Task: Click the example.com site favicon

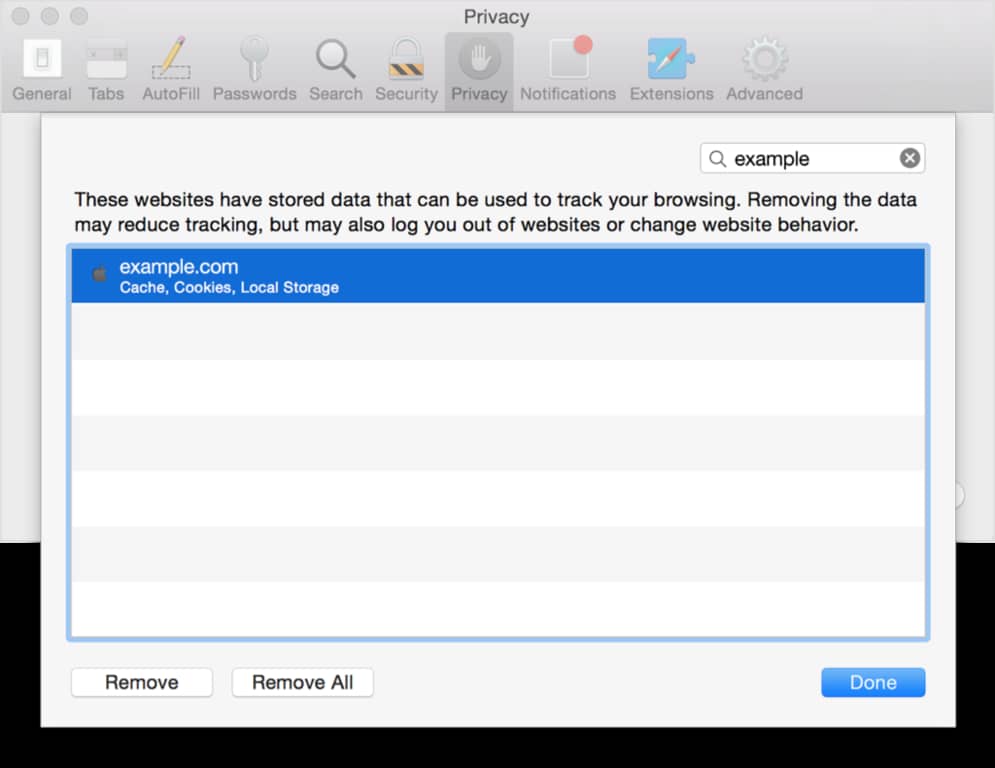Action: point(98,274)
